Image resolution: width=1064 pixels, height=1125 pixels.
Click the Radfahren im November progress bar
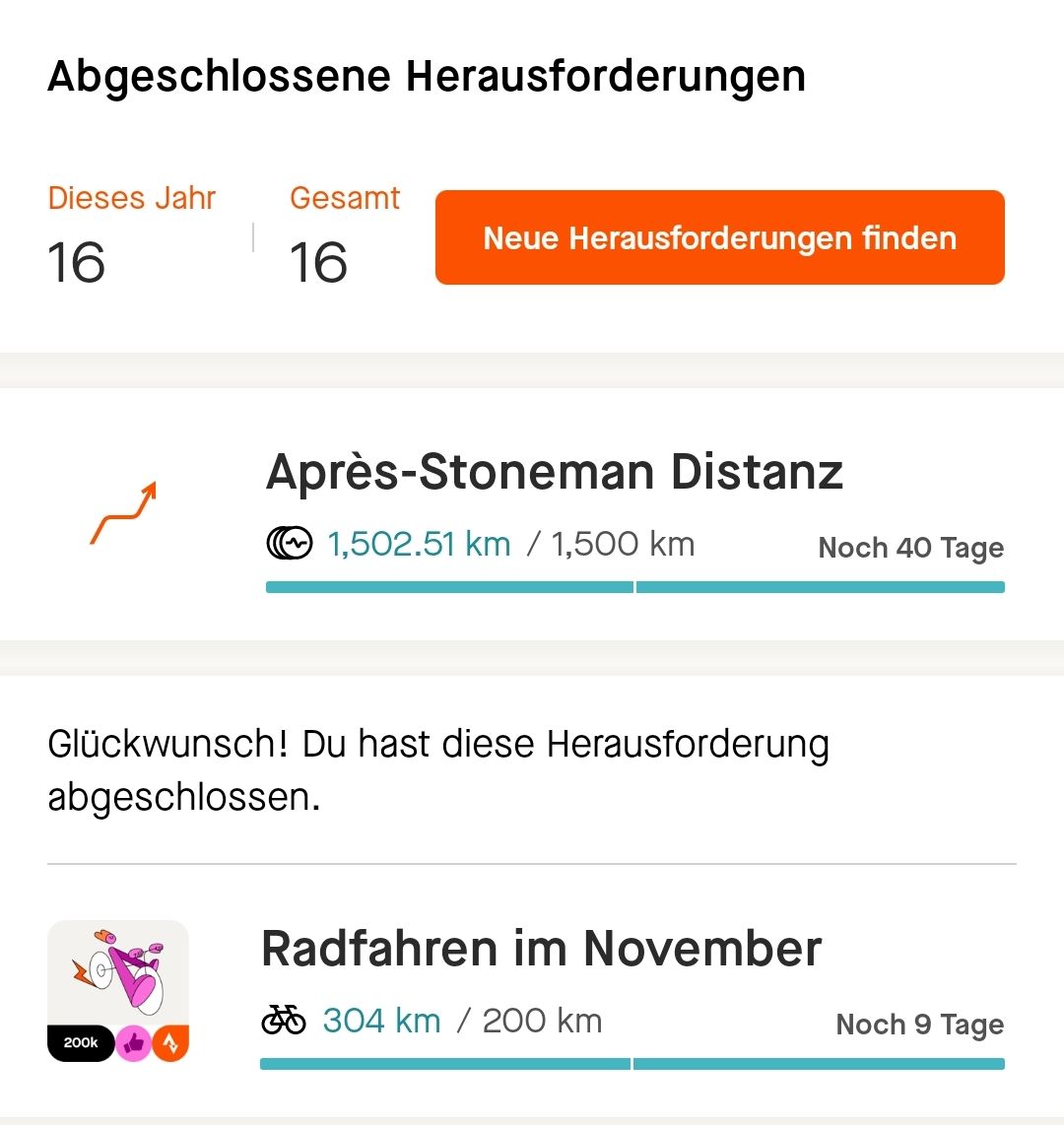[x=632, y=1063]
